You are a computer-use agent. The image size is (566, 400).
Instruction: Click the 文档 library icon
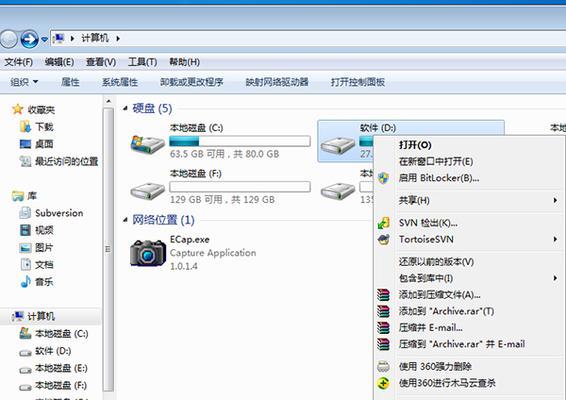25,265
